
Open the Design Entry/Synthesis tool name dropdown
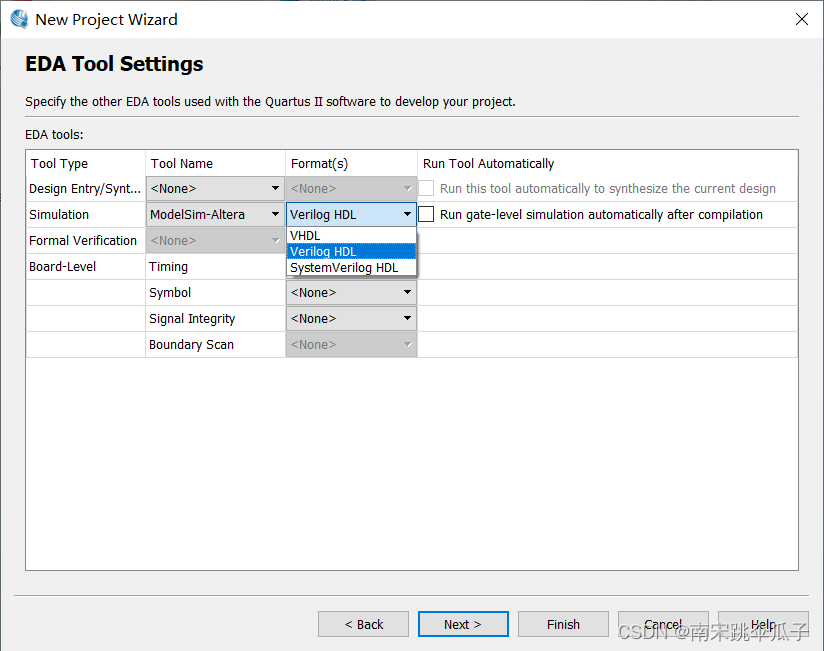click(x=215, y=189)
